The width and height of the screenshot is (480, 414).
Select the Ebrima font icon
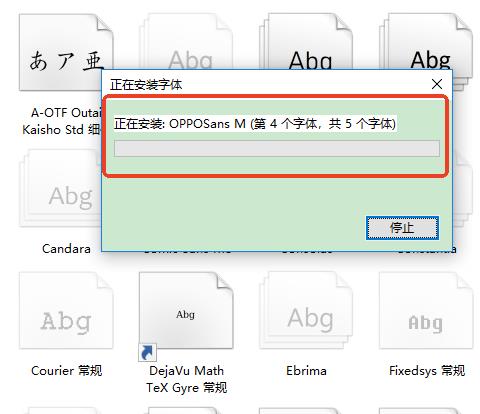[x=306, y=310]
